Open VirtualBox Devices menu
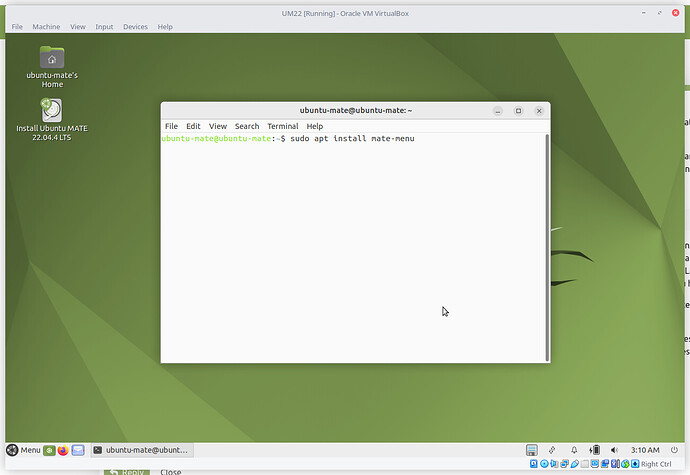690x475 pixels. coord(136,27)
